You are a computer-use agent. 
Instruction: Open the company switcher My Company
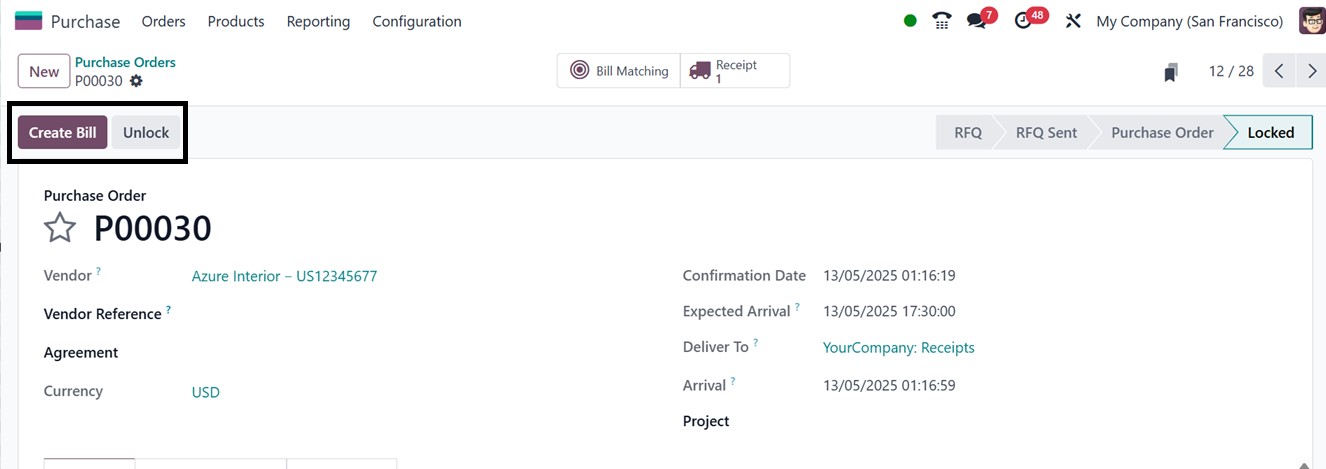point(1189,21)
